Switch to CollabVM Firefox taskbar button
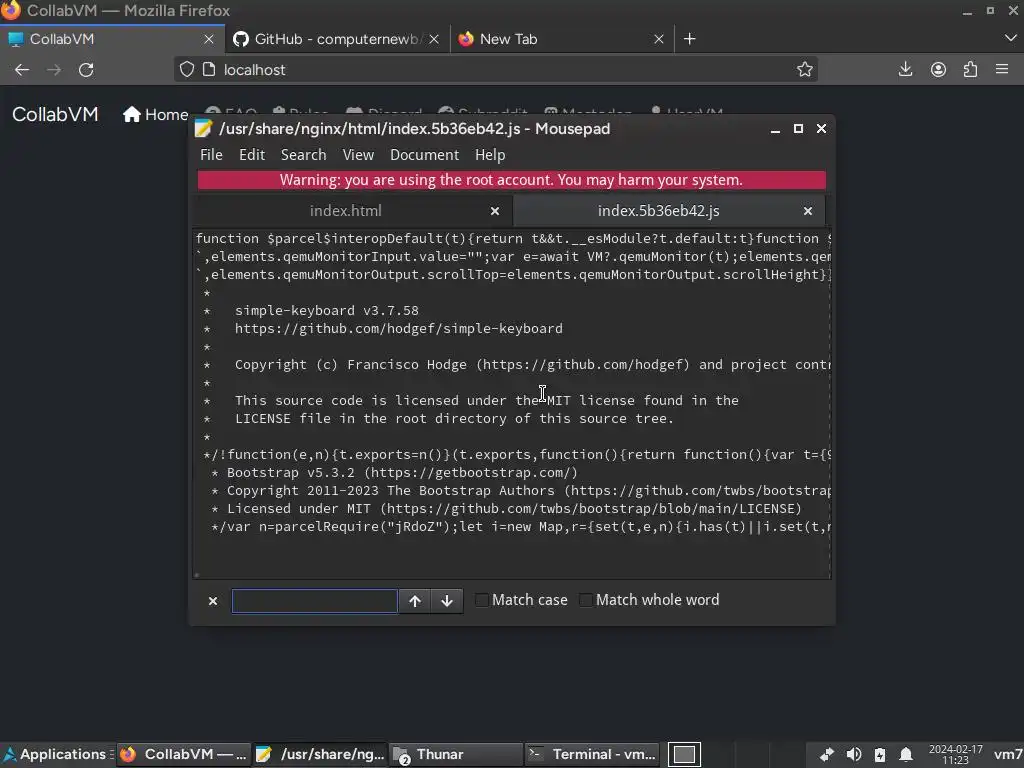 tap(184, 754)
